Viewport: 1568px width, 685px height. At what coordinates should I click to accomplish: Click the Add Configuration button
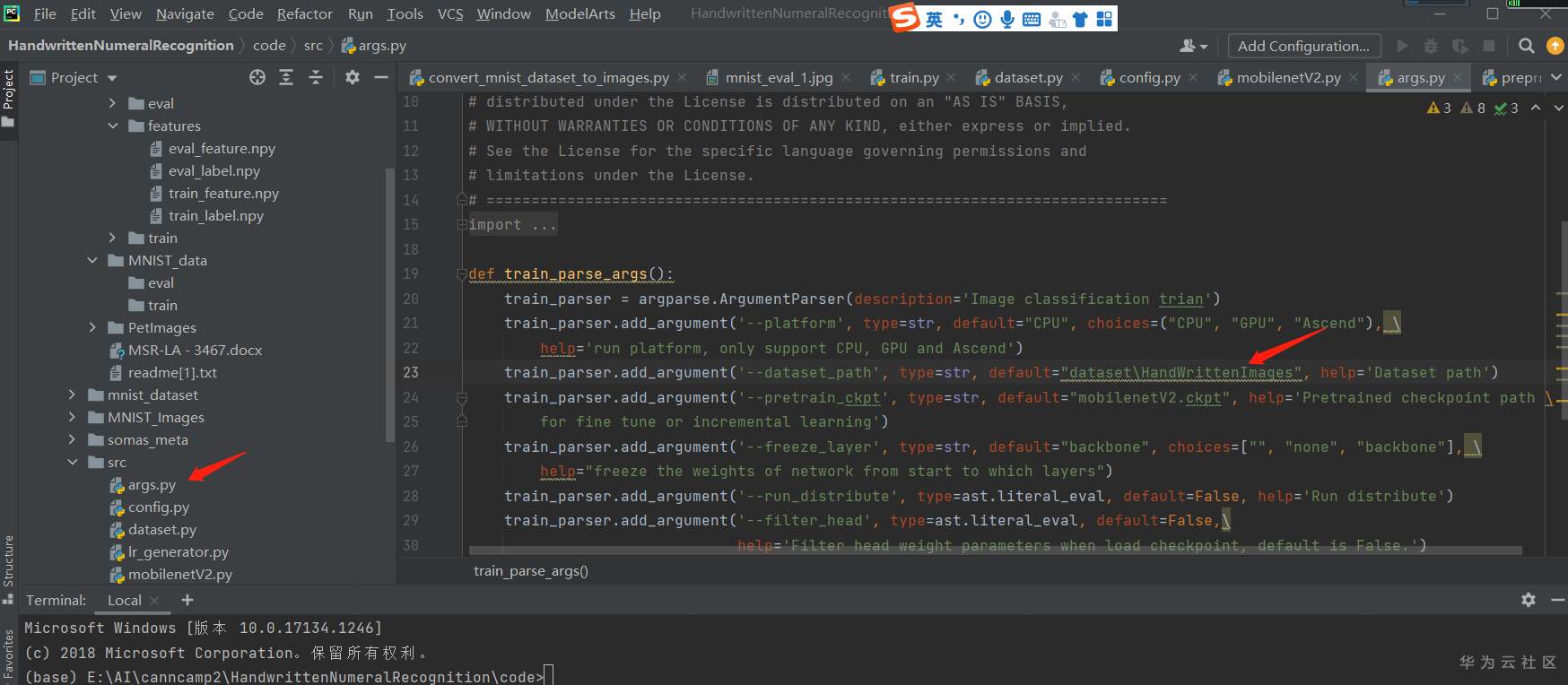click(x=1302, y=46)
